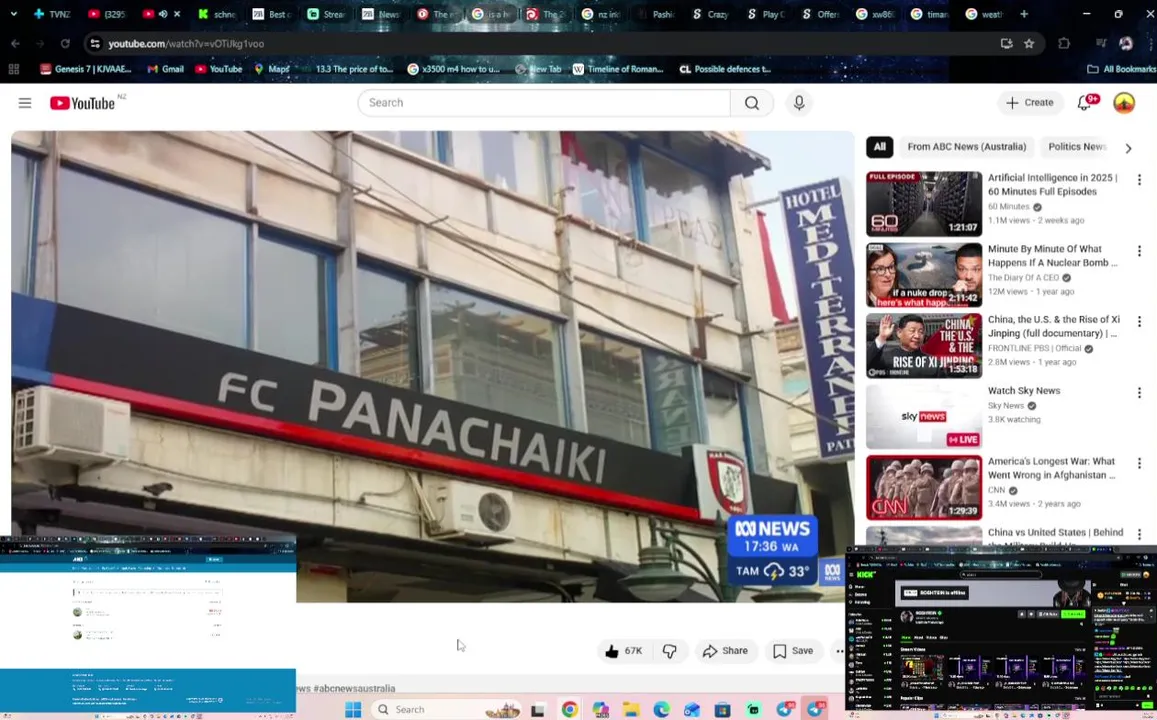Open File Explorer from the taskbar
This screenshot has width=1157, height=720.
(x=631, y=710)
